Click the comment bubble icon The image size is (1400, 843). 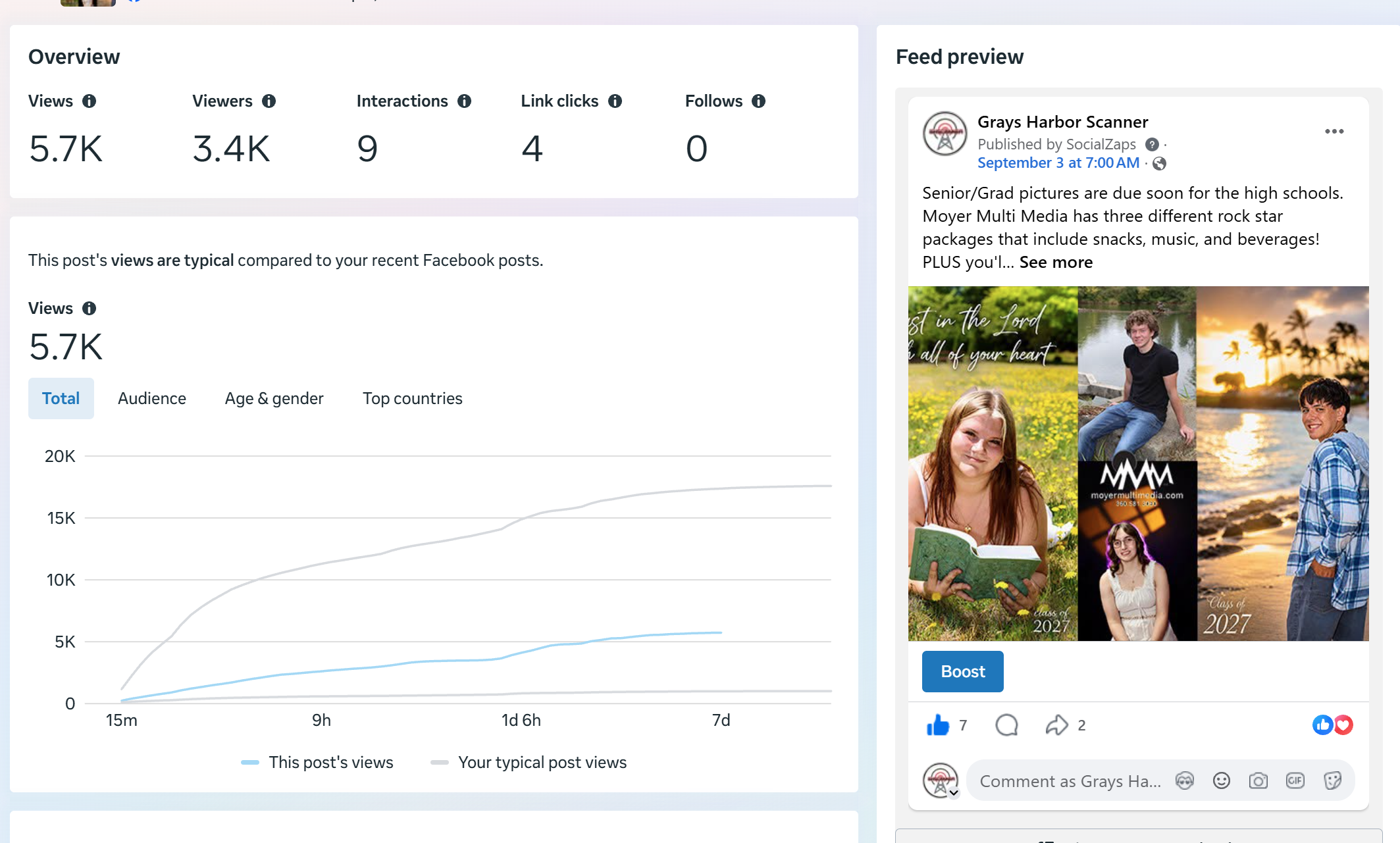pyautogui.click(x=1006, y=725)
